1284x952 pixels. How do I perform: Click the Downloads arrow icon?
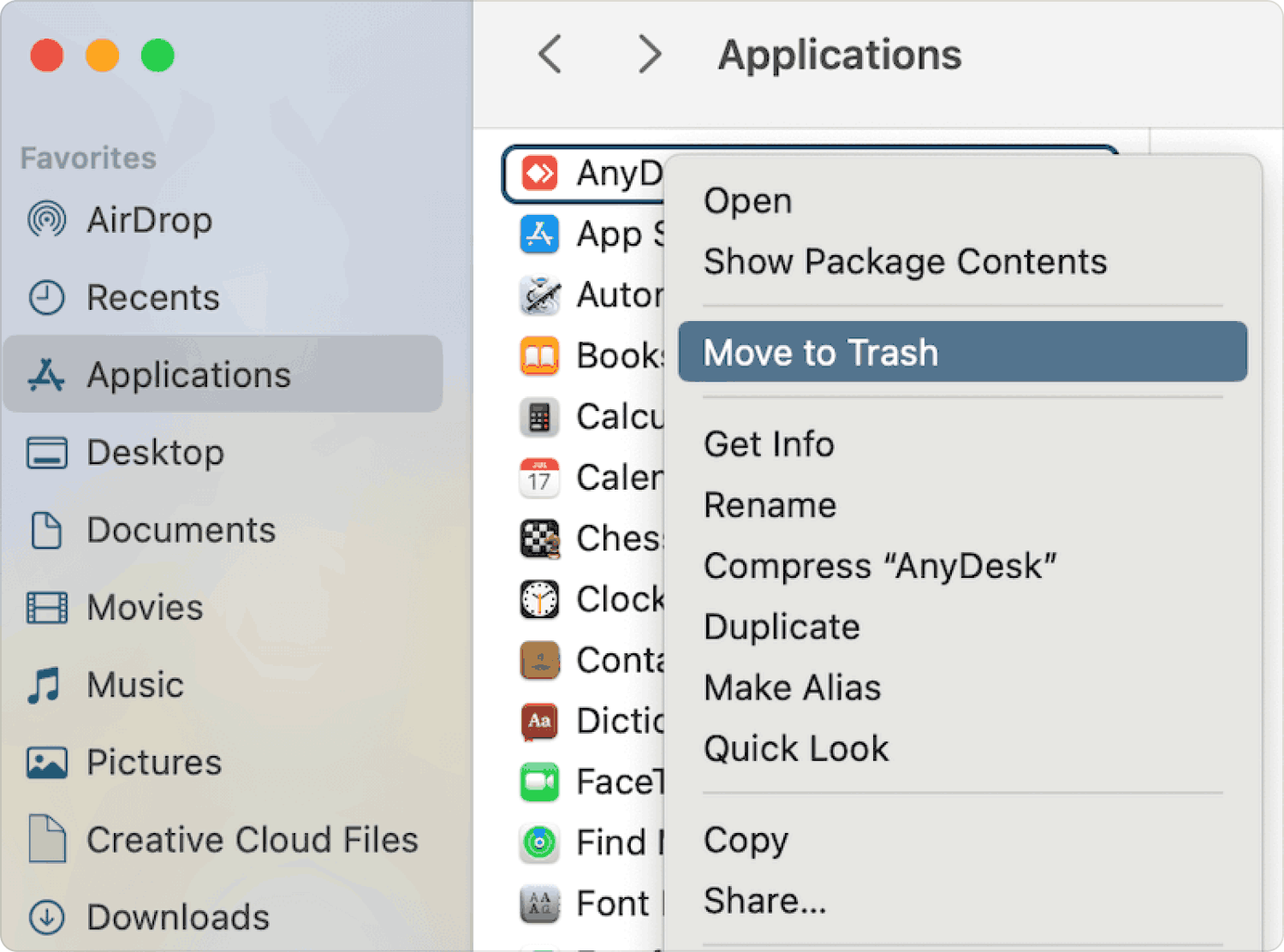[46, 917]
